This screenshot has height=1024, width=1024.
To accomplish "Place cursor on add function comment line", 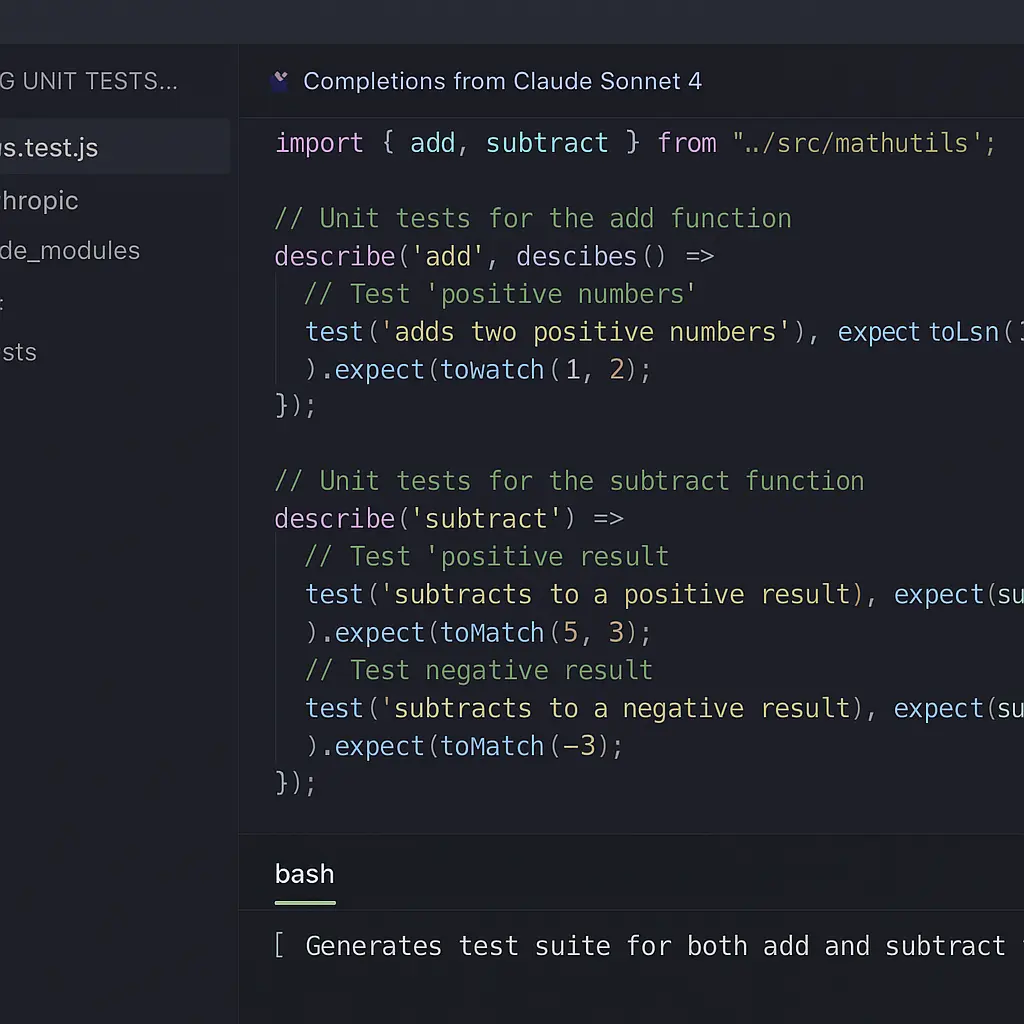I will [532, 219].
